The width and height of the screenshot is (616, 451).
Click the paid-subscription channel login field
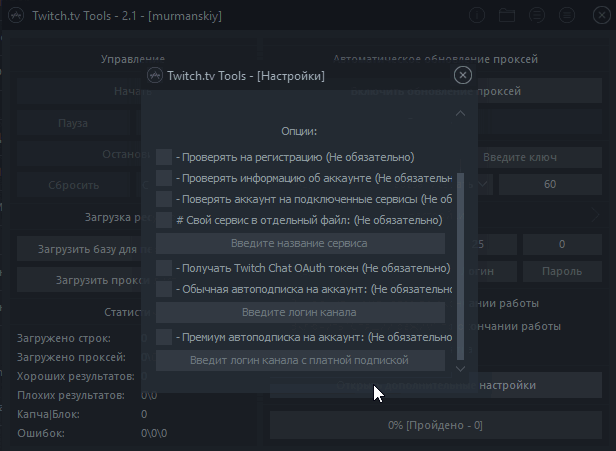pos(300,360)
